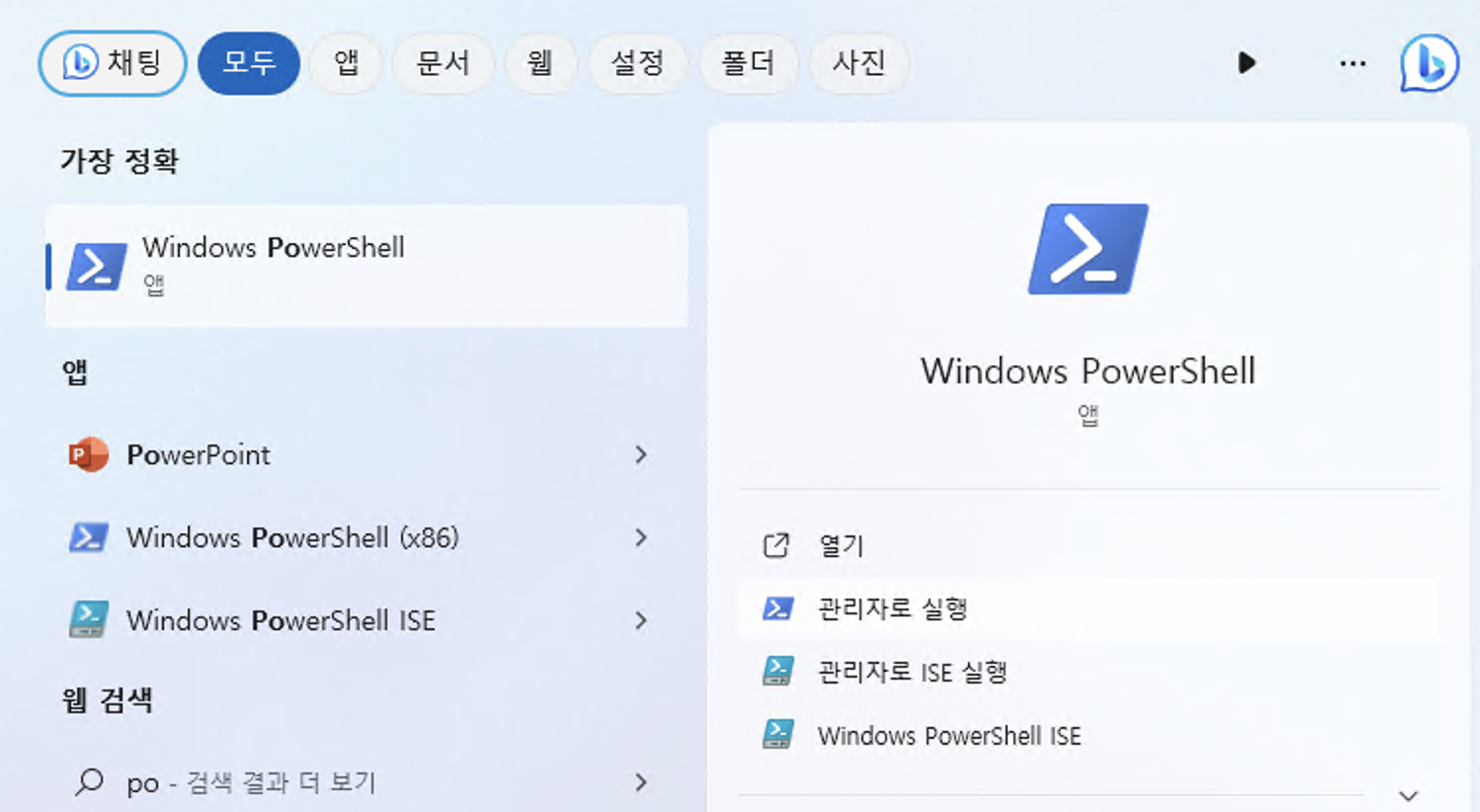The image size is (1480, 812).
Task: Click the open-external icon next to 열기
Action: click(777, 545)
